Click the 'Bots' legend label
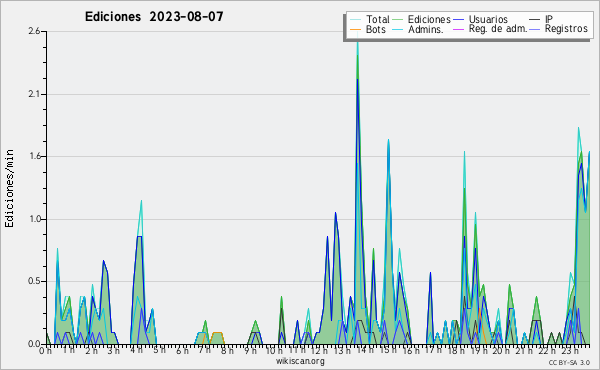Image resolution: width=600 pixels, height=370 pixels. (x=375, y=29)
